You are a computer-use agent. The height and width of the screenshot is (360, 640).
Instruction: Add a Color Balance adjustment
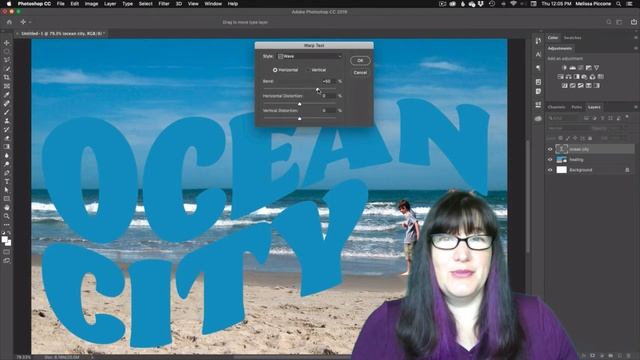click(569, 77)
